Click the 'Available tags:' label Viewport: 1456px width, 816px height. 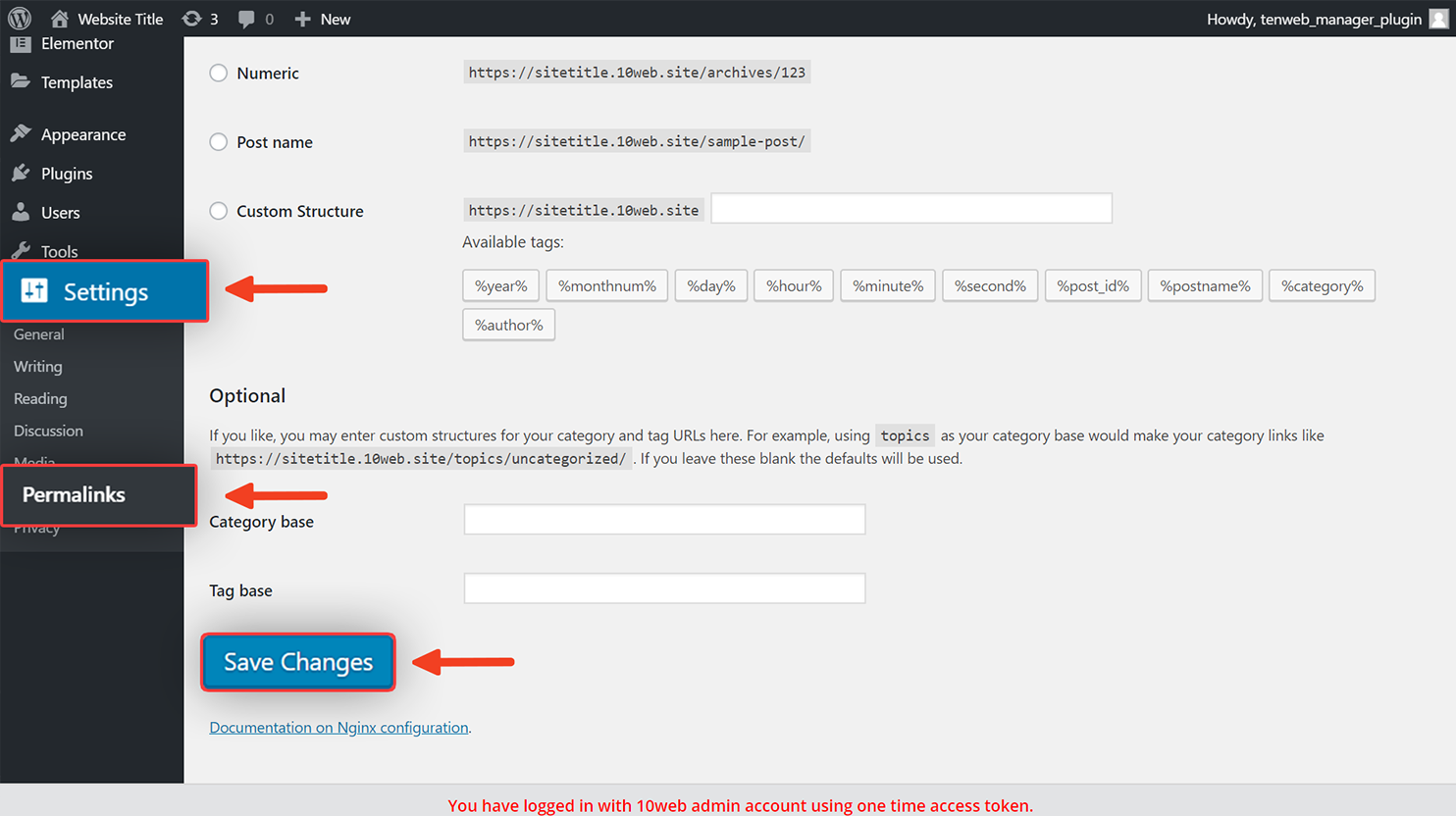click(x=513, y=241)
